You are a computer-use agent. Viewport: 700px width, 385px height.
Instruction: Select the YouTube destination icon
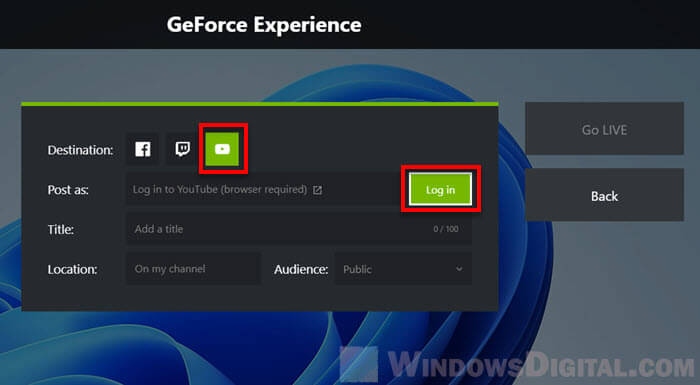pos(222,149)
